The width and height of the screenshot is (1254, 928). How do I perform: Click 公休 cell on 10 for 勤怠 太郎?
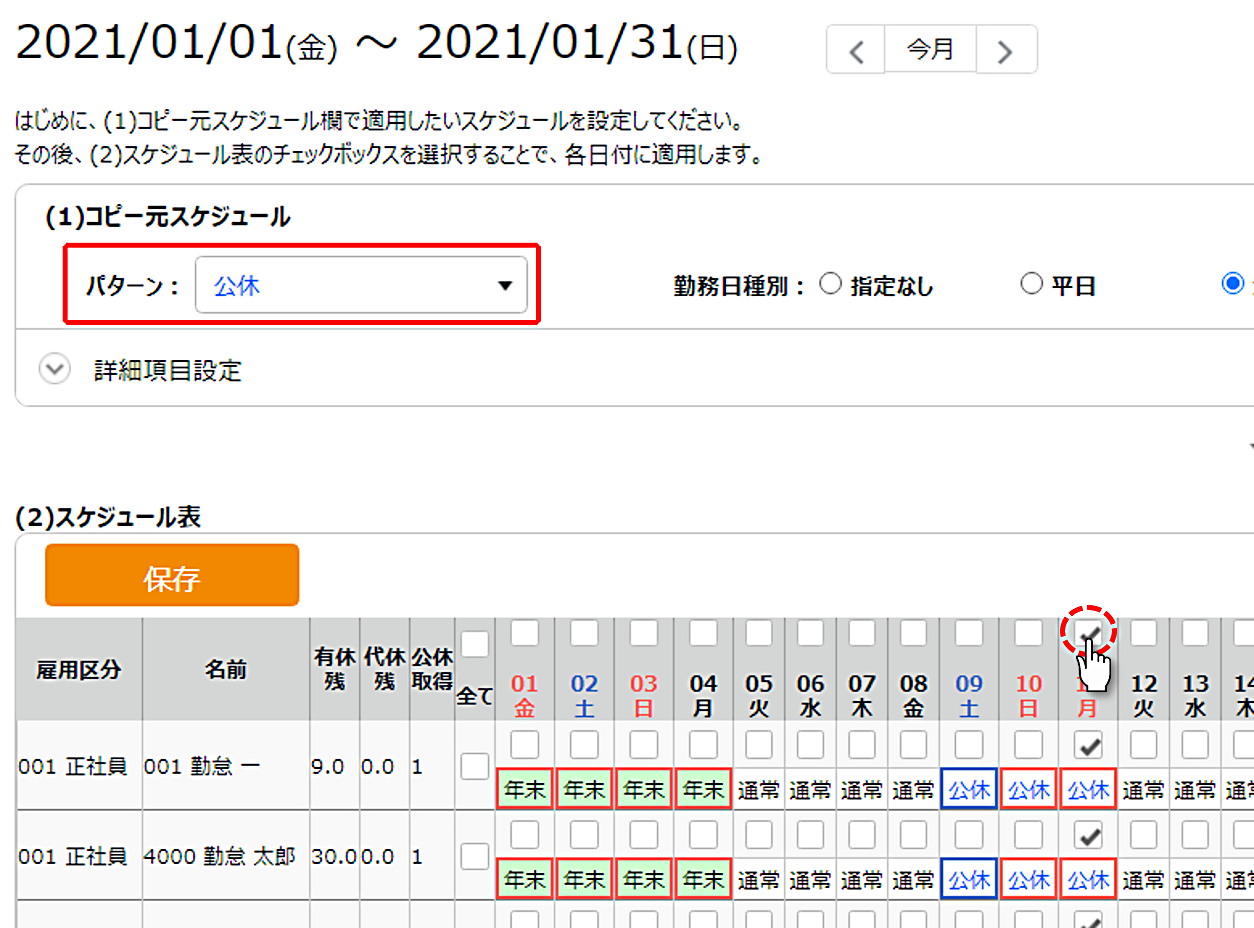[1029, 880]
